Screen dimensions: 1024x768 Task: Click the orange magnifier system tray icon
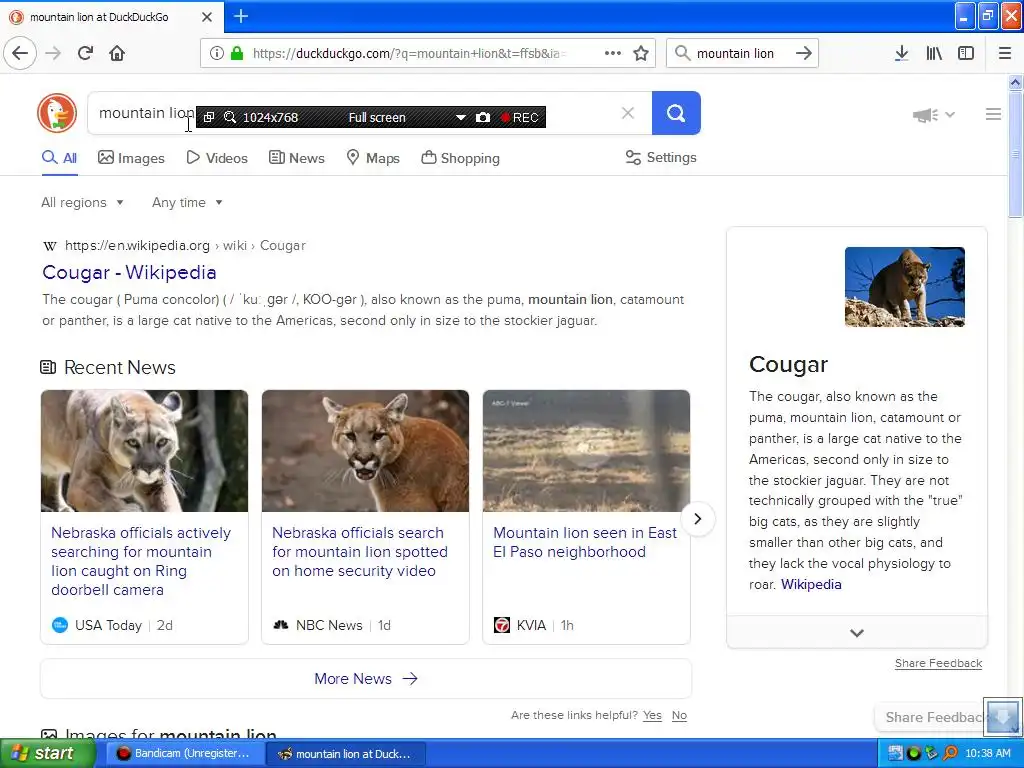(x=950, y=754)
